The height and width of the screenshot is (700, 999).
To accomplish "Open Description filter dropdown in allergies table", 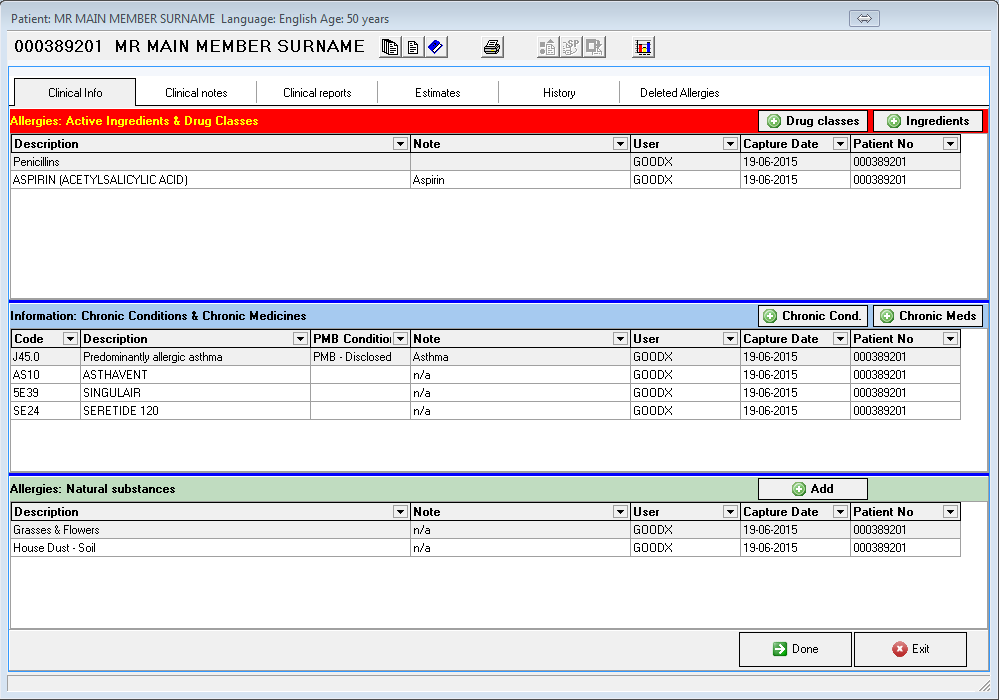I will click(400, 144).
